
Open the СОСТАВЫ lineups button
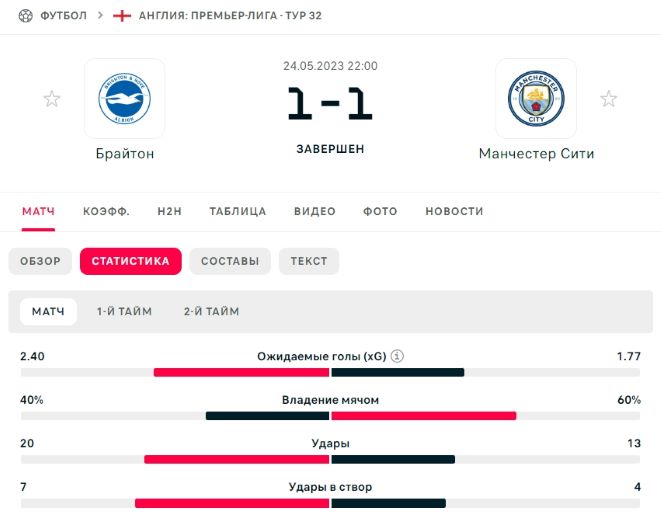[230, 261]
